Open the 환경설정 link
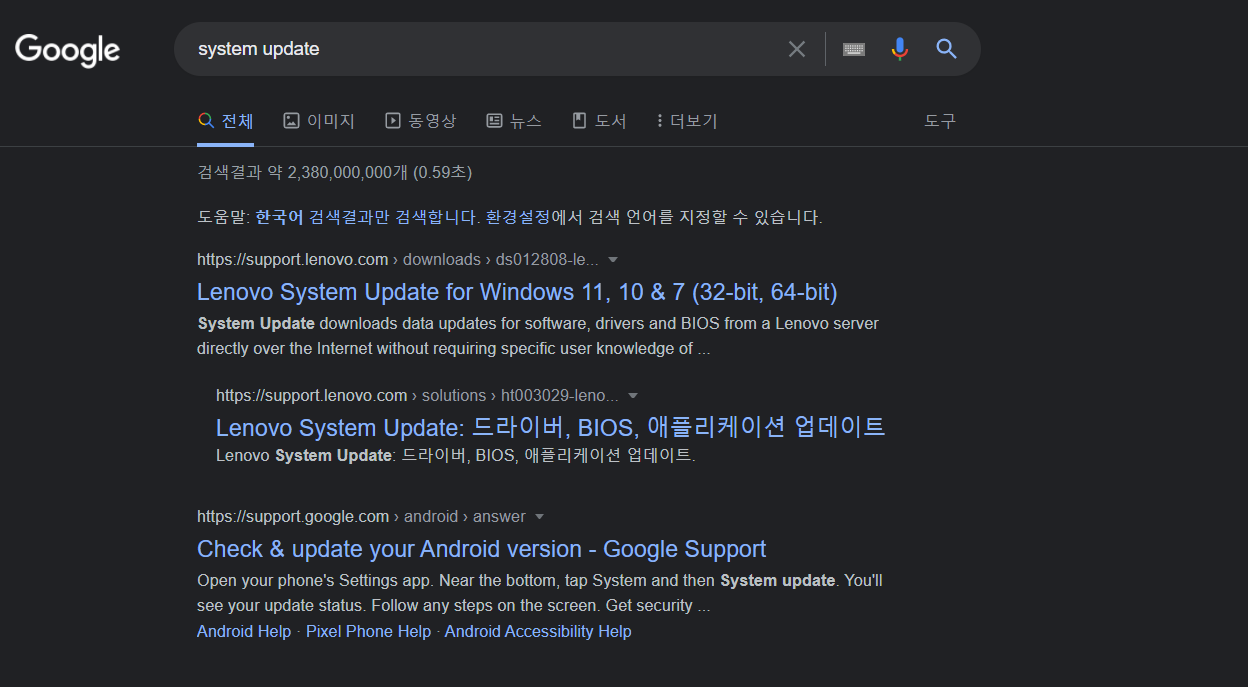 pos(518,217)
